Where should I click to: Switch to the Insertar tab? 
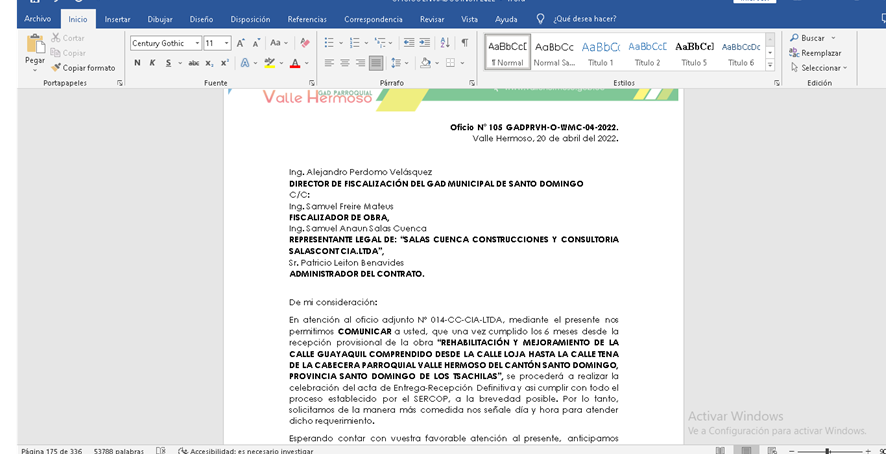click(x=117, y=19)
